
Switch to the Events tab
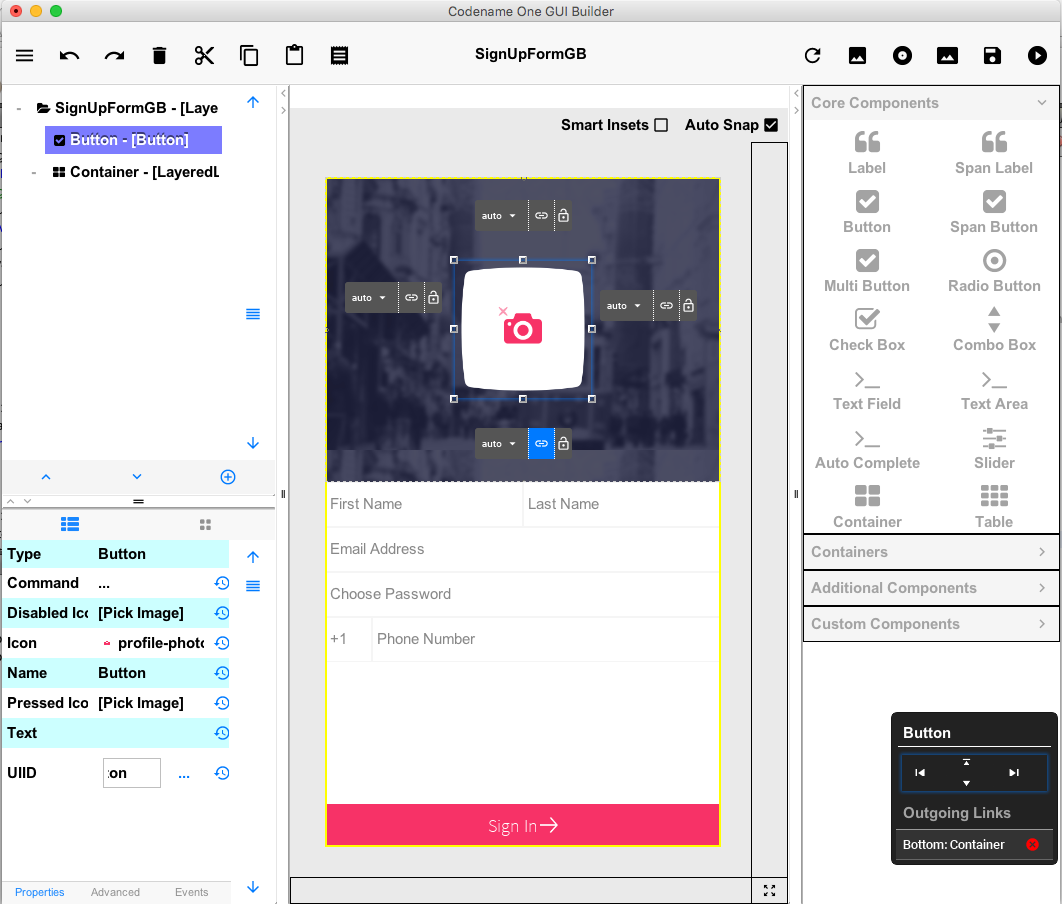192,892
